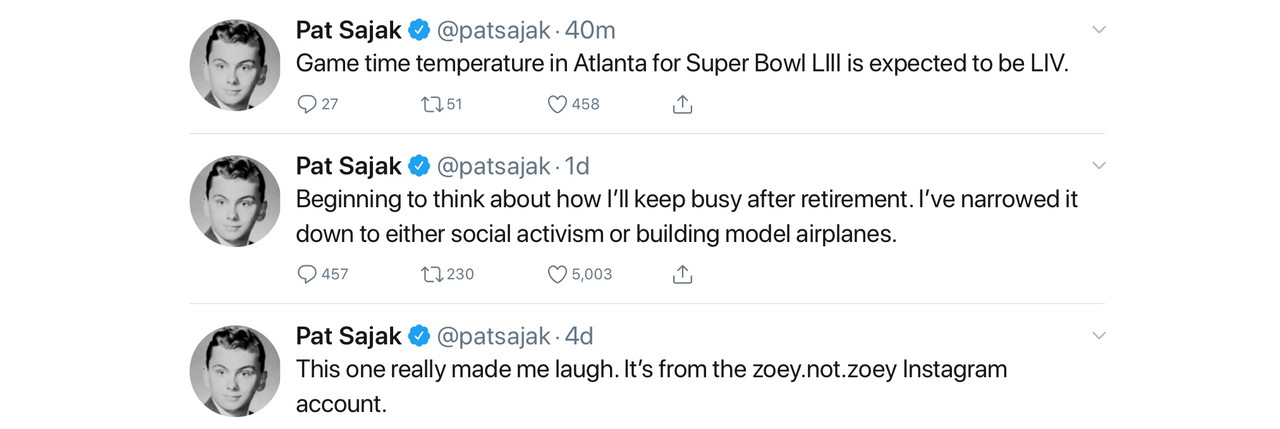Open the tweet text about zoey.not.zoey Instagram
Image resolution: width=1280 pixels, height=429 pixels.
point(650,370)
